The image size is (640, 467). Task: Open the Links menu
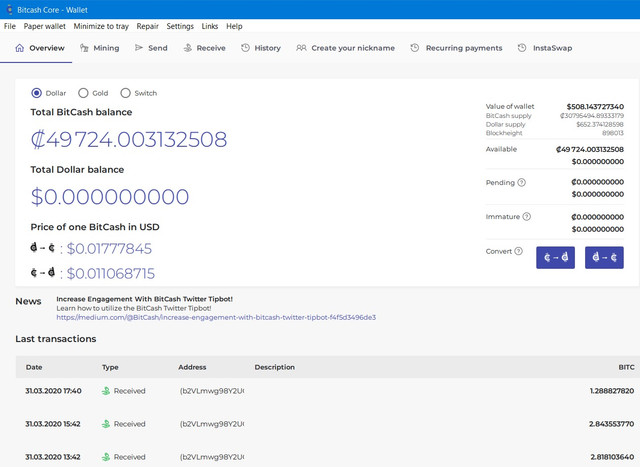pos(210,26)
